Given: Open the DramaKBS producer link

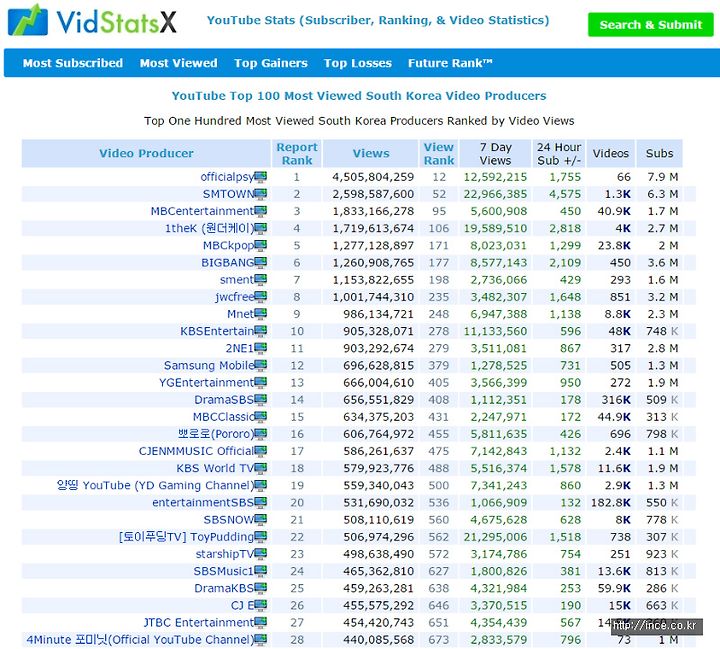Looking at the screenshot, I should (224, 588).
